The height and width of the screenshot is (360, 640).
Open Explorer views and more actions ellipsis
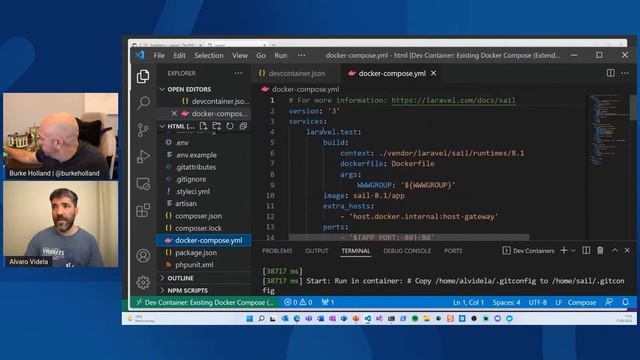click(238, 73)
